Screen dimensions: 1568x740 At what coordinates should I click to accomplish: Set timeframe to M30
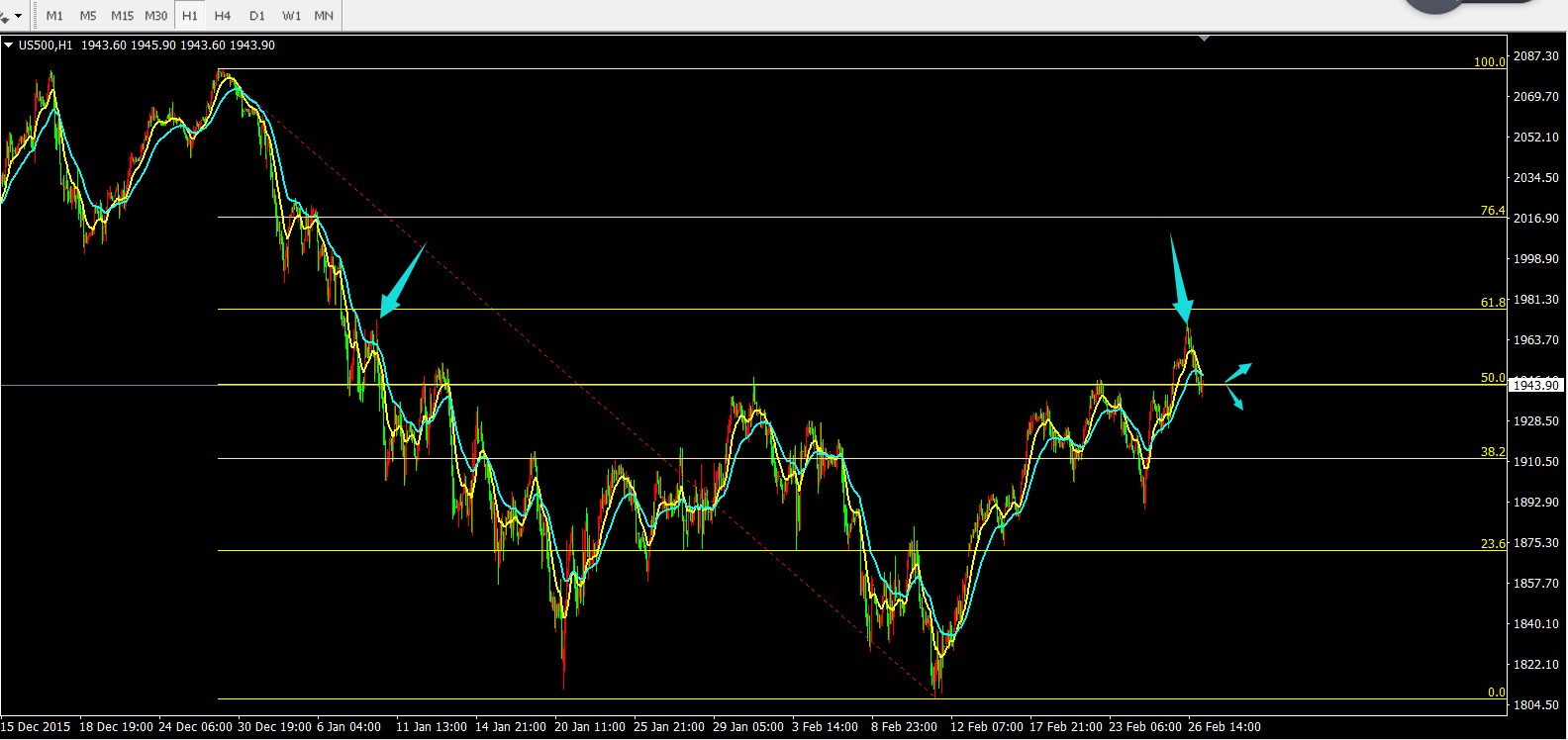155,16
